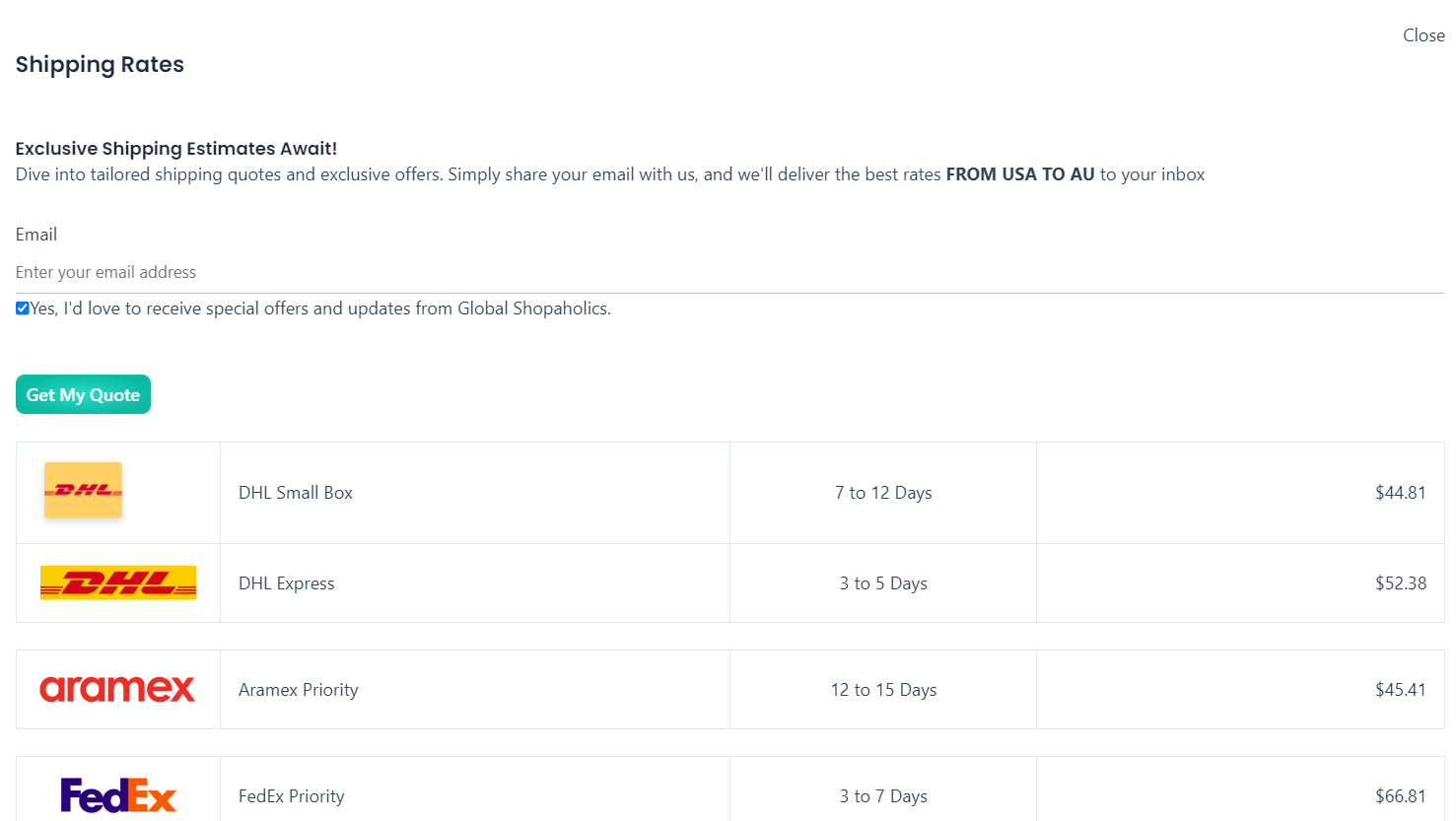Click the DHL Express logo

click(118, 582)
